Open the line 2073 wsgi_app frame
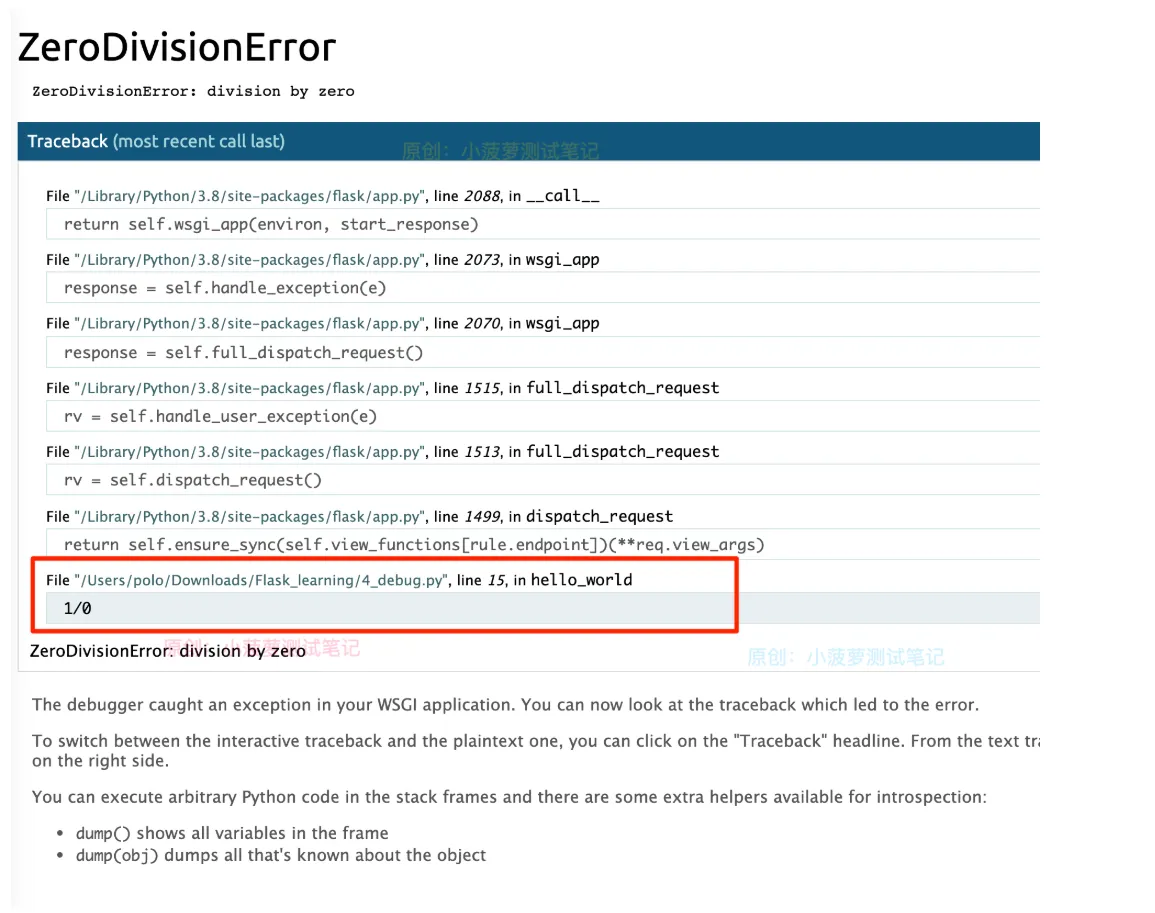 coord(323,260)
